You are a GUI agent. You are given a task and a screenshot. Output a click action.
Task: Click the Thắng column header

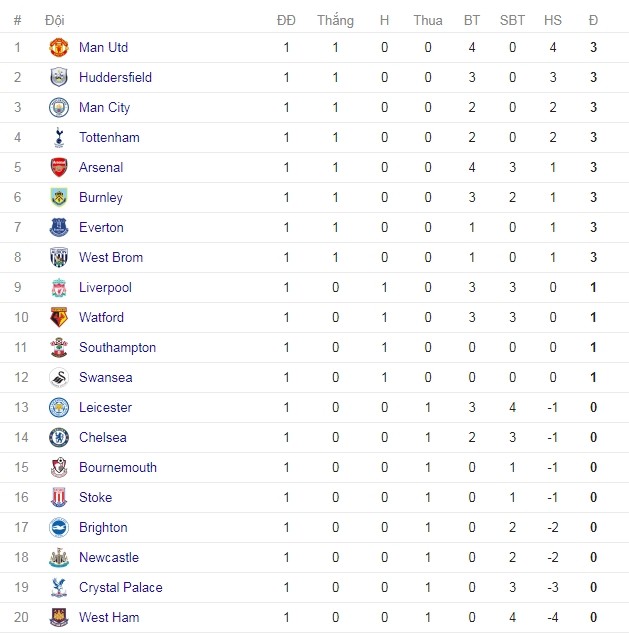[335, 20]
